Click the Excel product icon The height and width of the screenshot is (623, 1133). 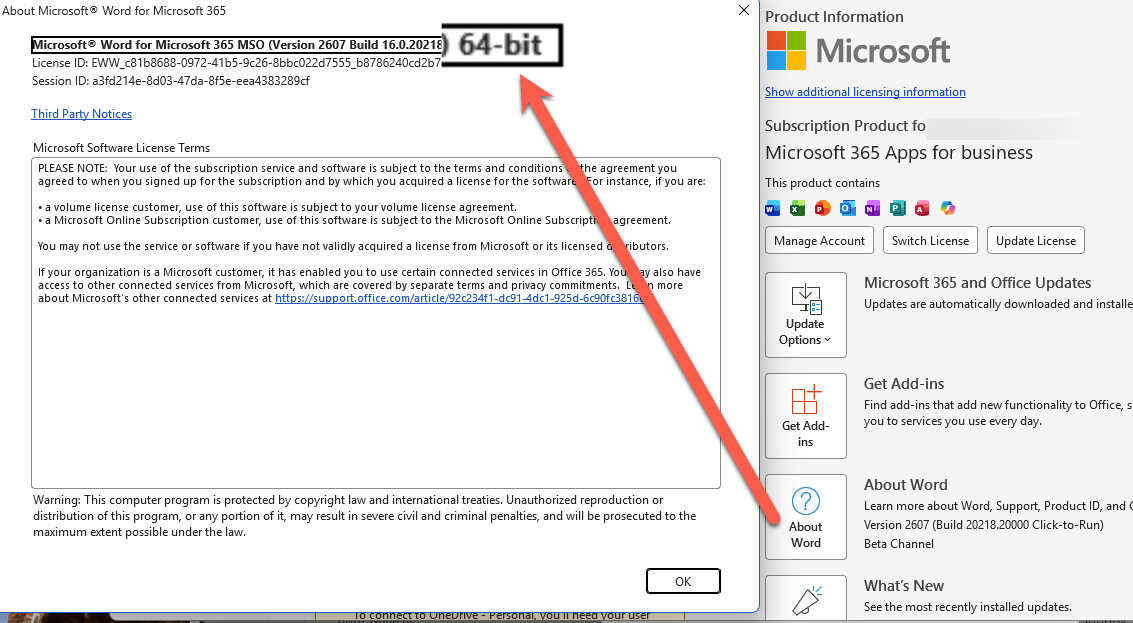[x=797, y=209]
